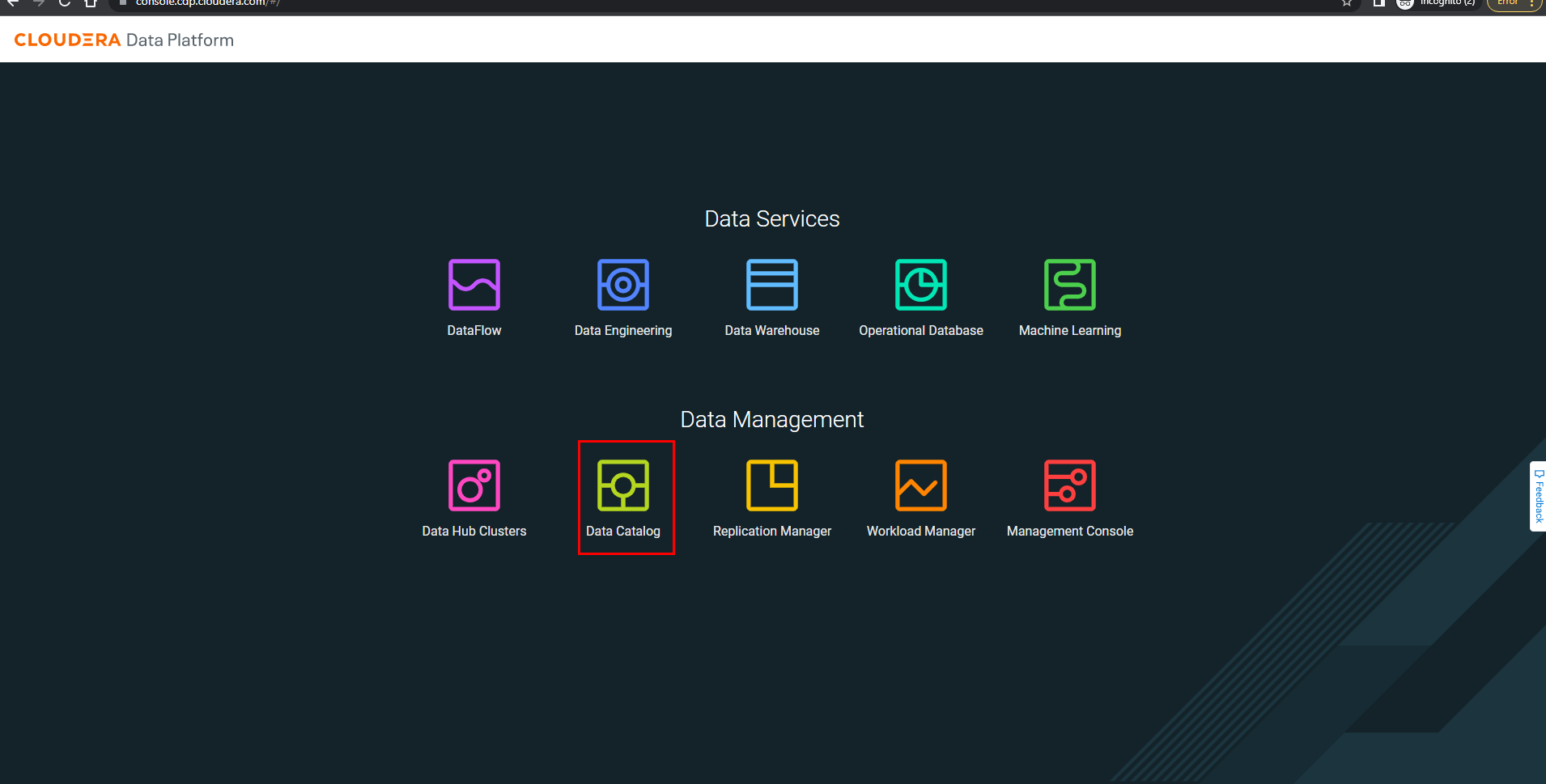Open the Feedback side tab

[x=1538, y=496]
